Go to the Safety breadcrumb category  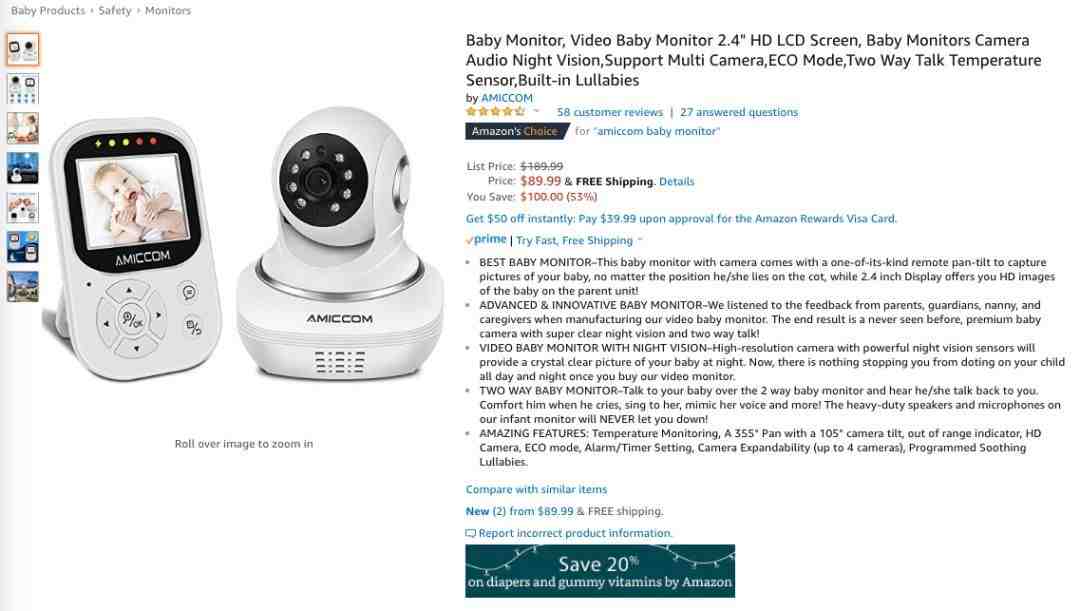point(114,10)
